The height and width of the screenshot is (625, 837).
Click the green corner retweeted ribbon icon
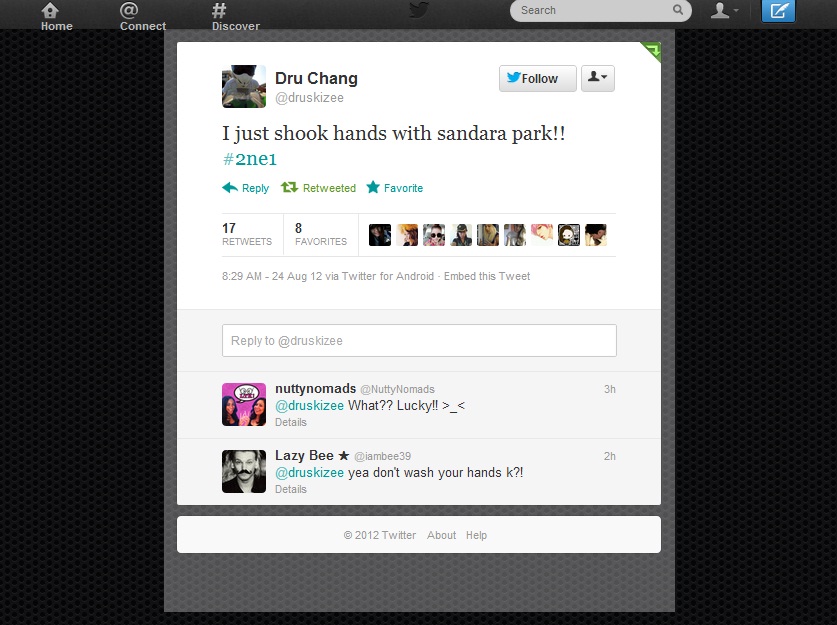pyautogui.click(x=652, y=51)
